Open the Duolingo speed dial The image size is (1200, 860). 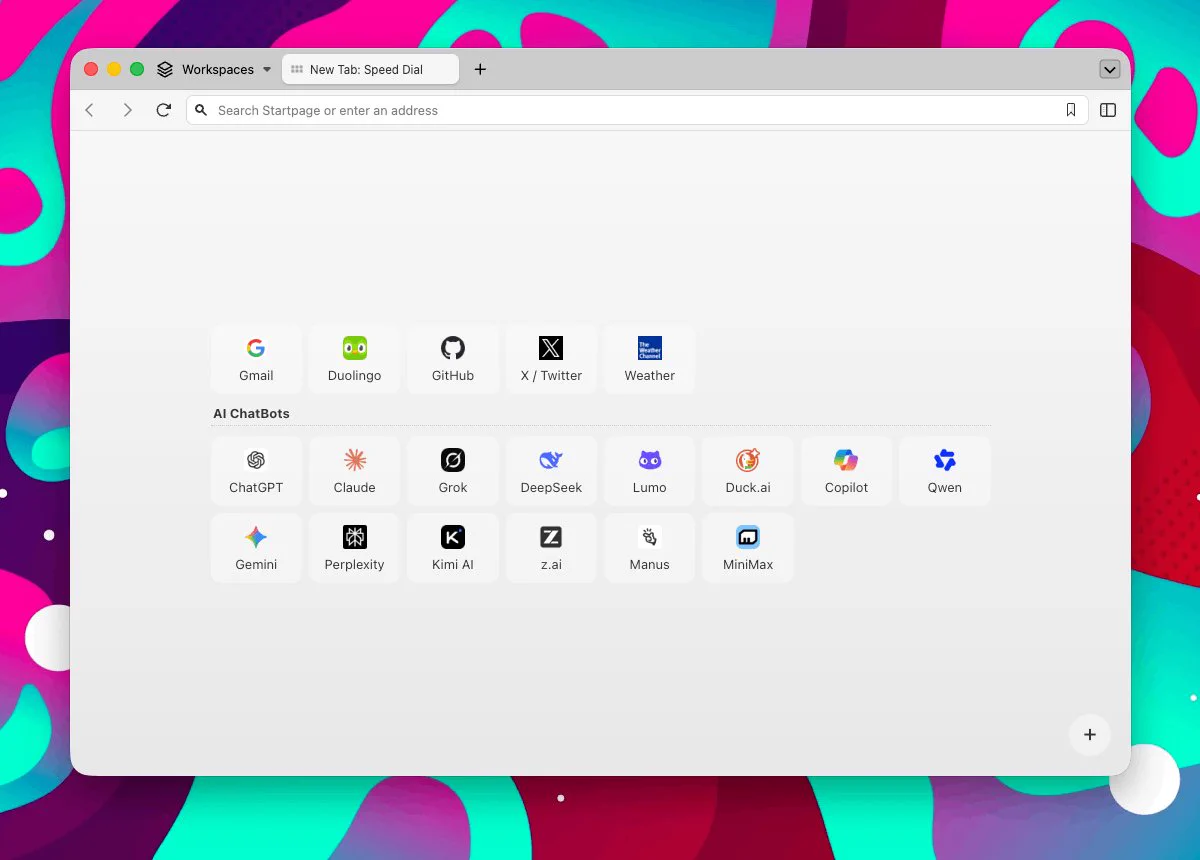tap(354, 359)
